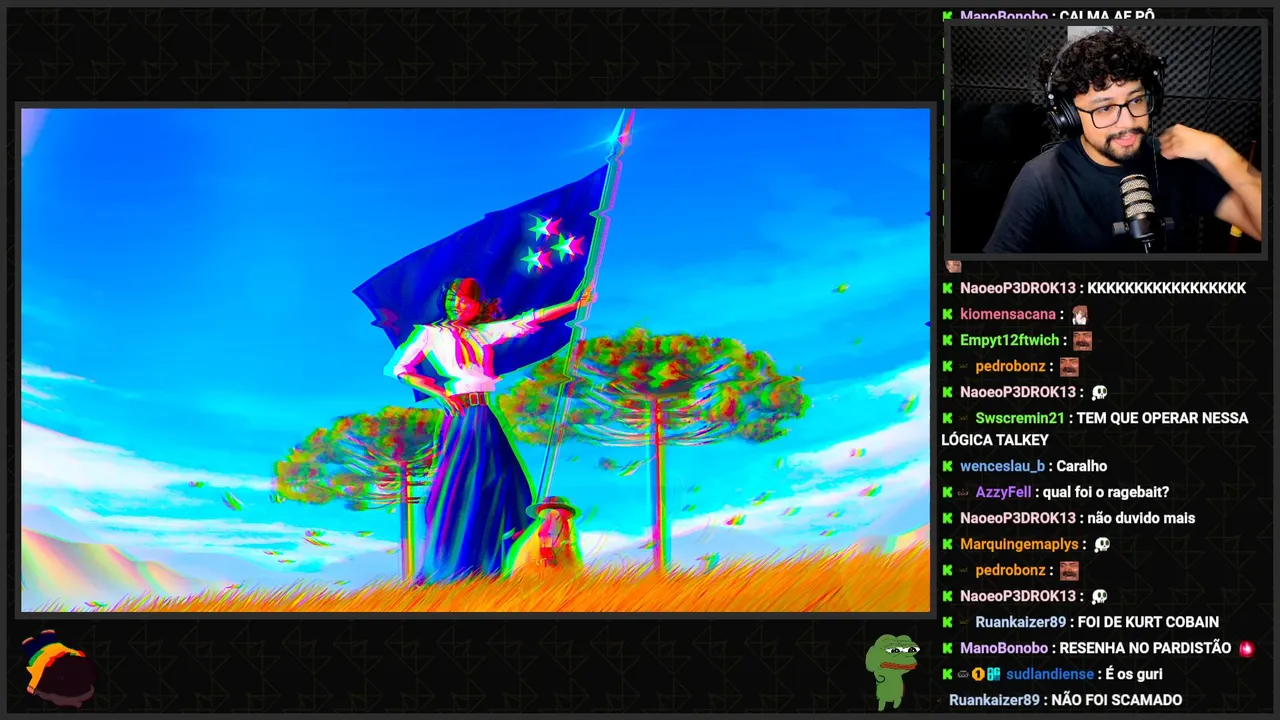Open Swscremin21's chat profile
Screen dimensions: 1280x720
point(1020,418)
